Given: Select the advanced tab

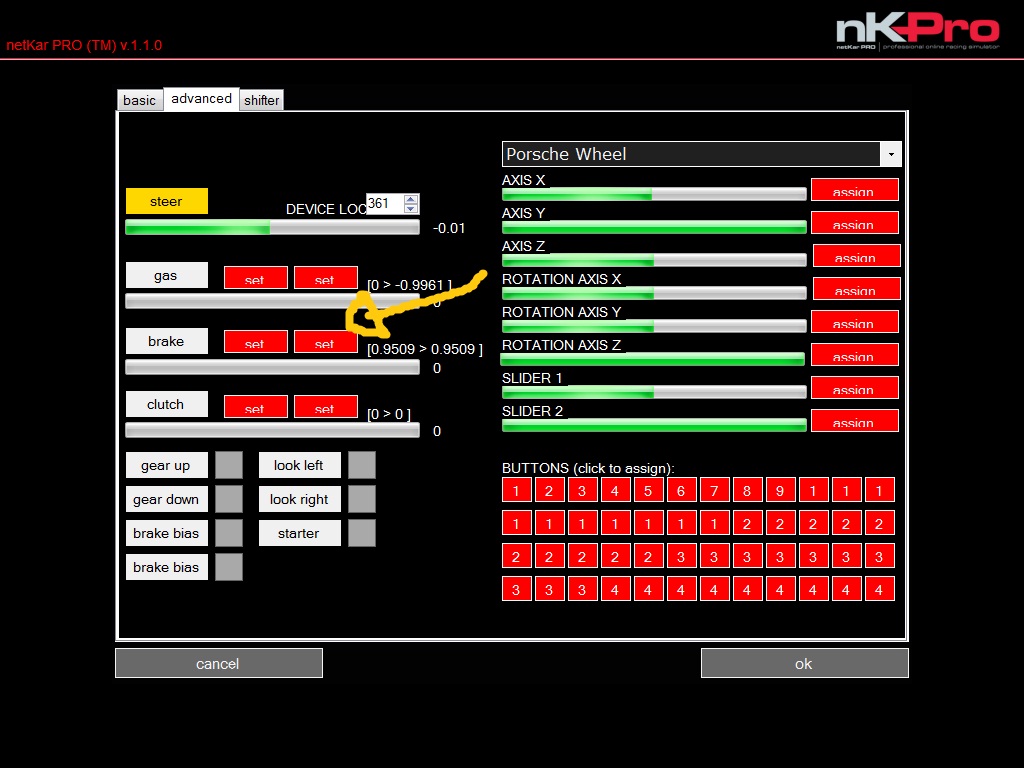Looking at the screenshot, I should click(x=201, y=99).
